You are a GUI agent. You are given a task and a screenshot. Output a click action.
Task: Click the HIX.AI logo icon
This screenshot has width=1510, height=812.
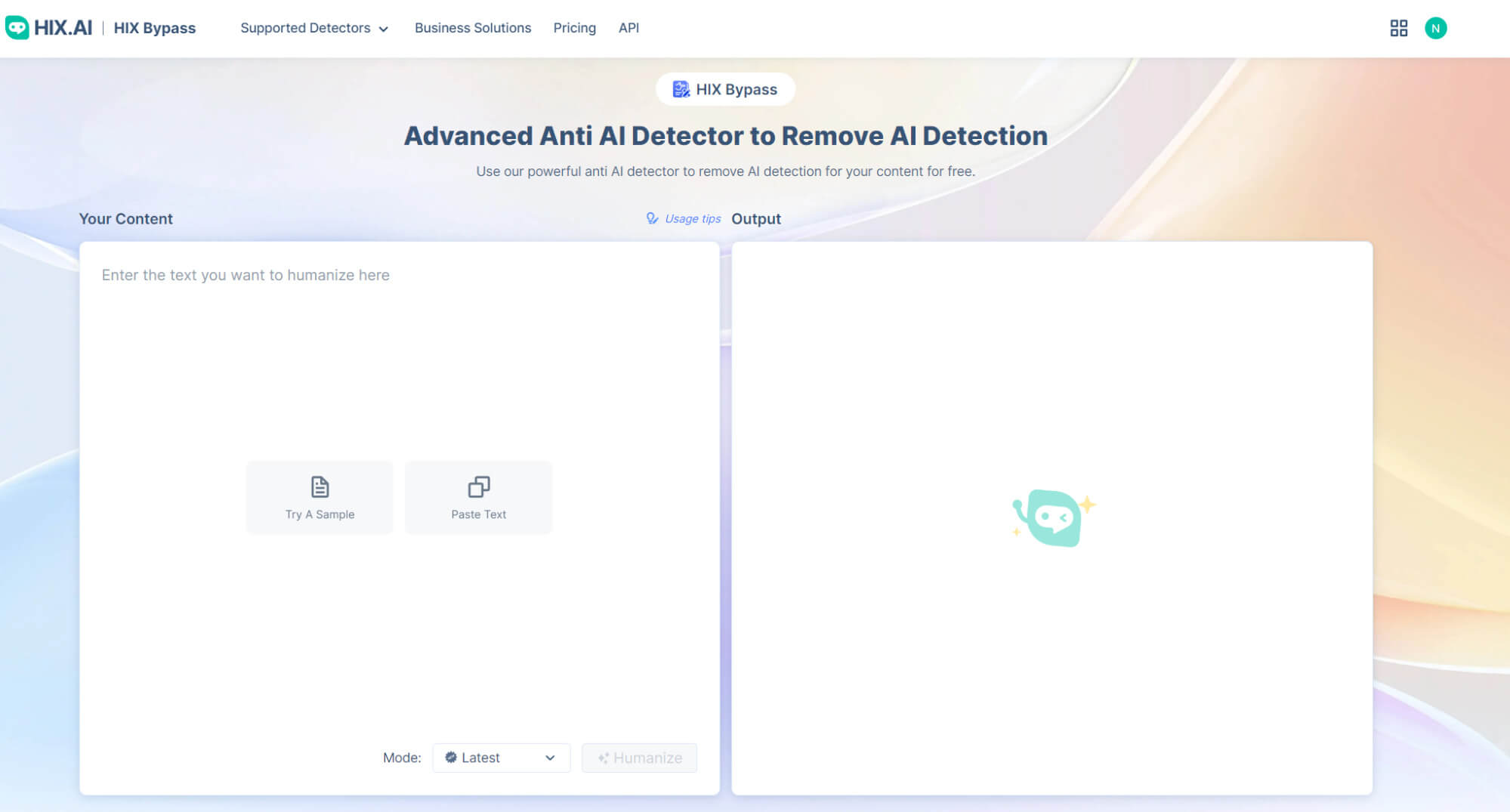click(x=17, y=28)
